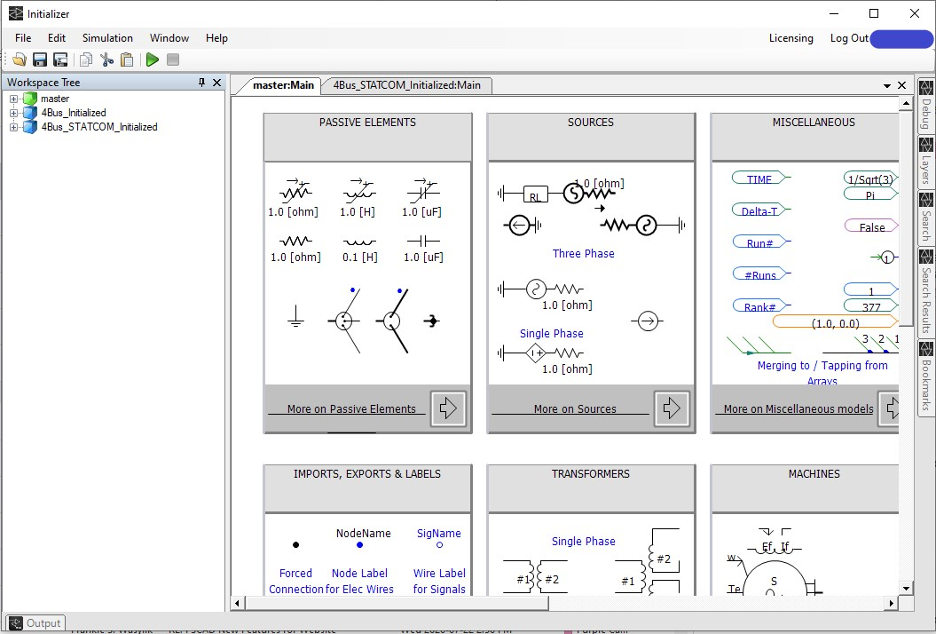
Task: Click the Node Label blue dot
Action: [x=359, y=545]
